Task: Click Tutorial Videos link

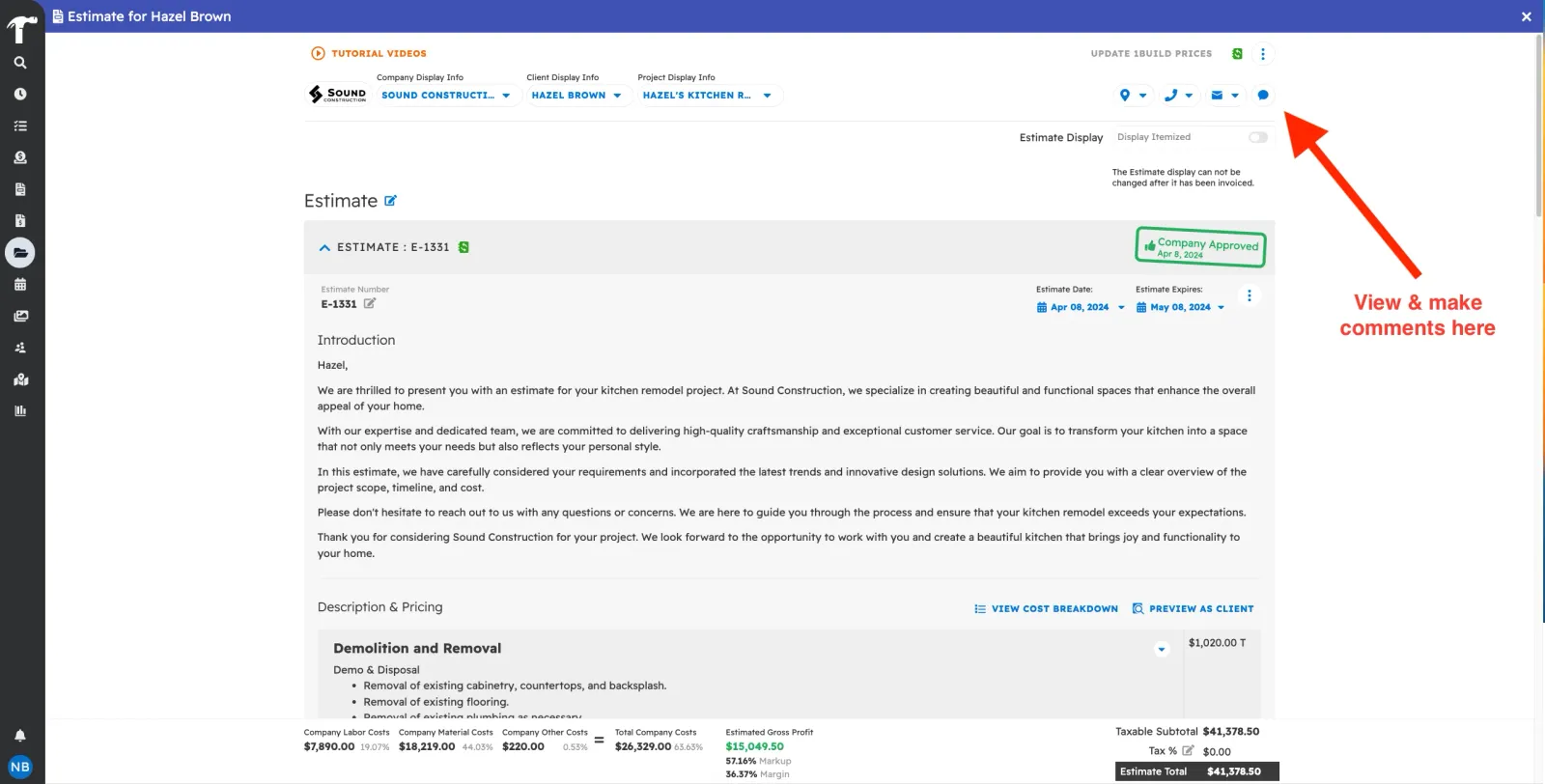Action: tap(379, 54)
